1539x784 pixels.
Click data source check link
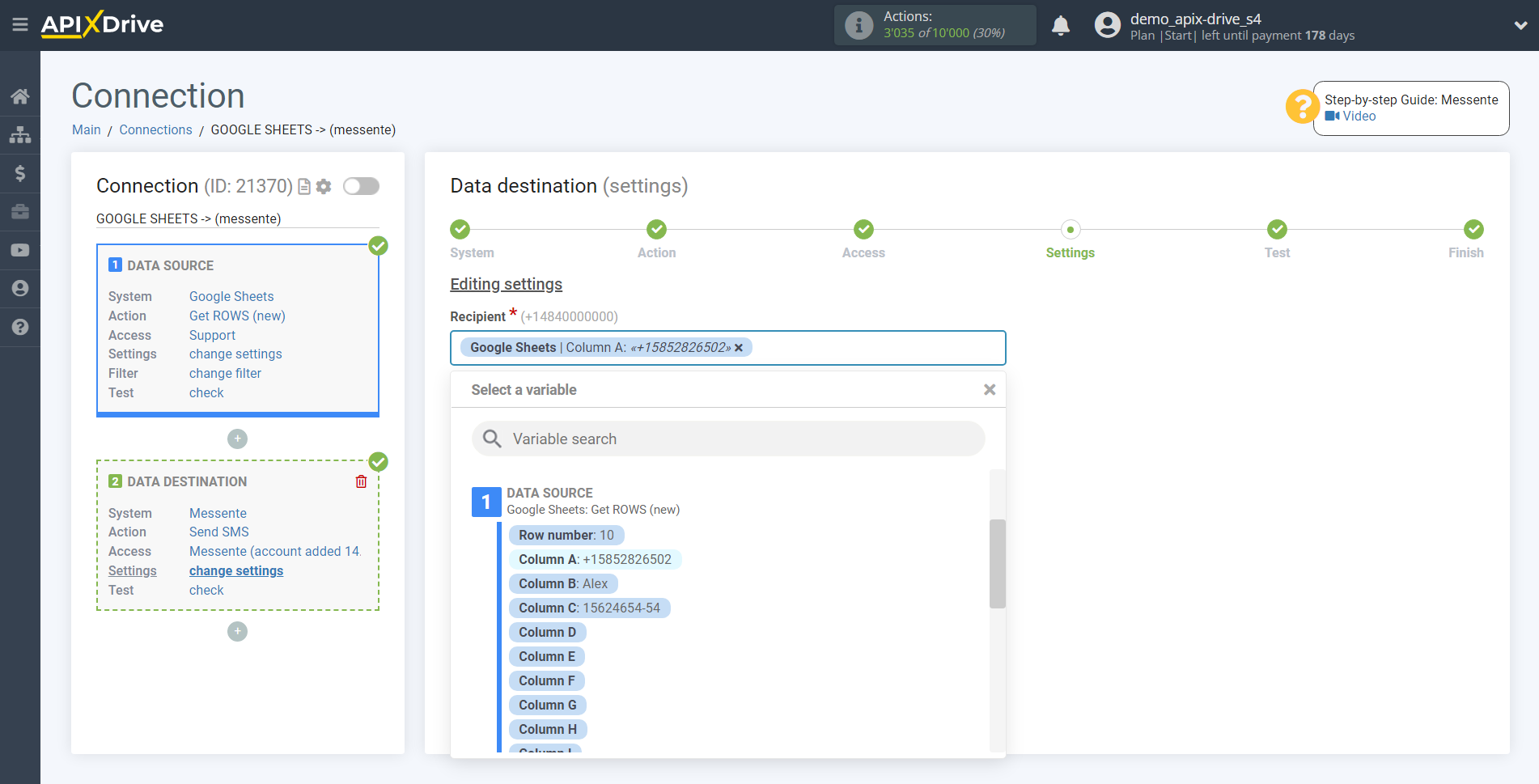tap(206, 392)
